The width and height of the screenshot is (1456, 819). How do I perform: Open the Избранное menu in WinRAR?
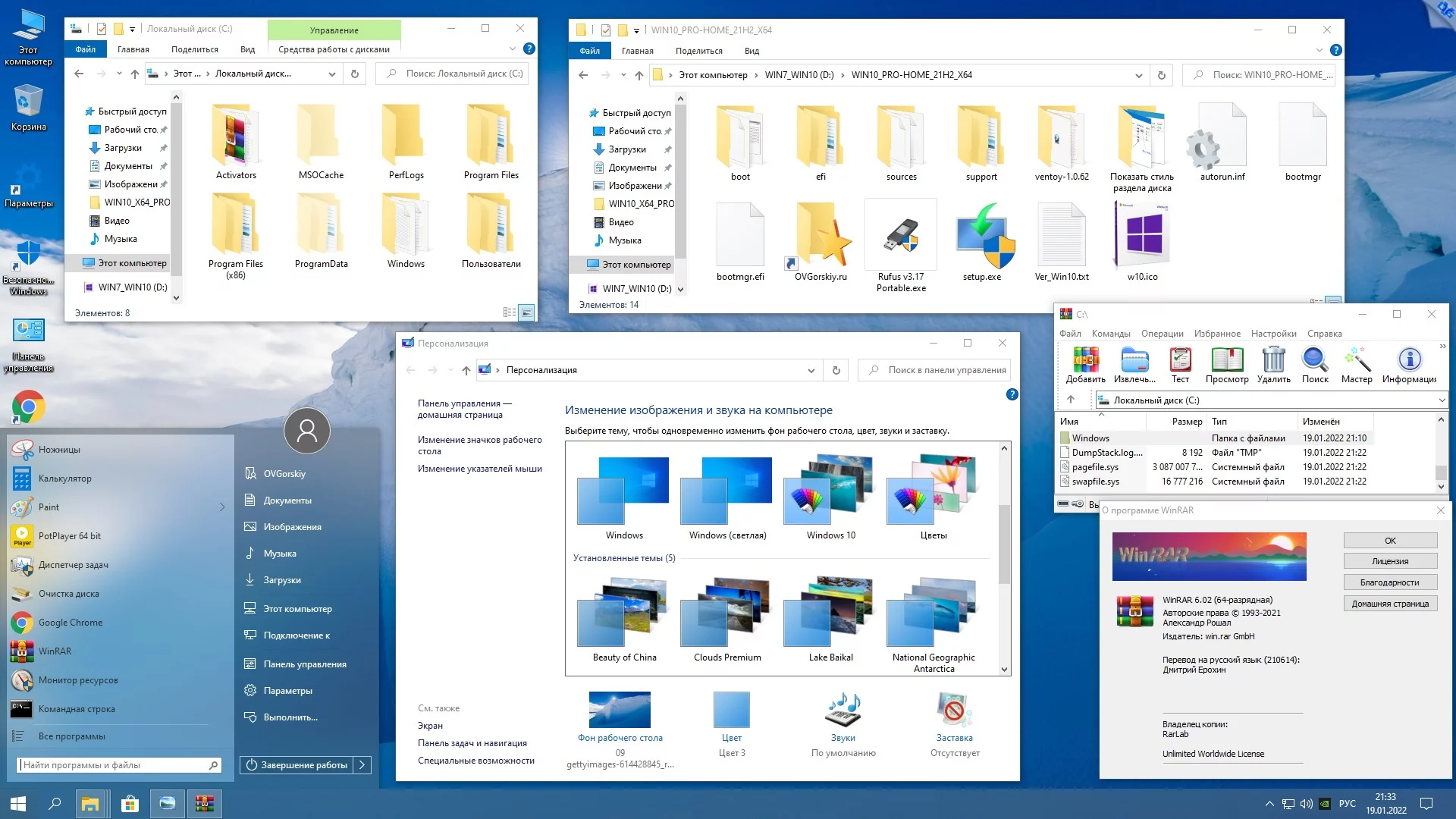pos(1217,334)
